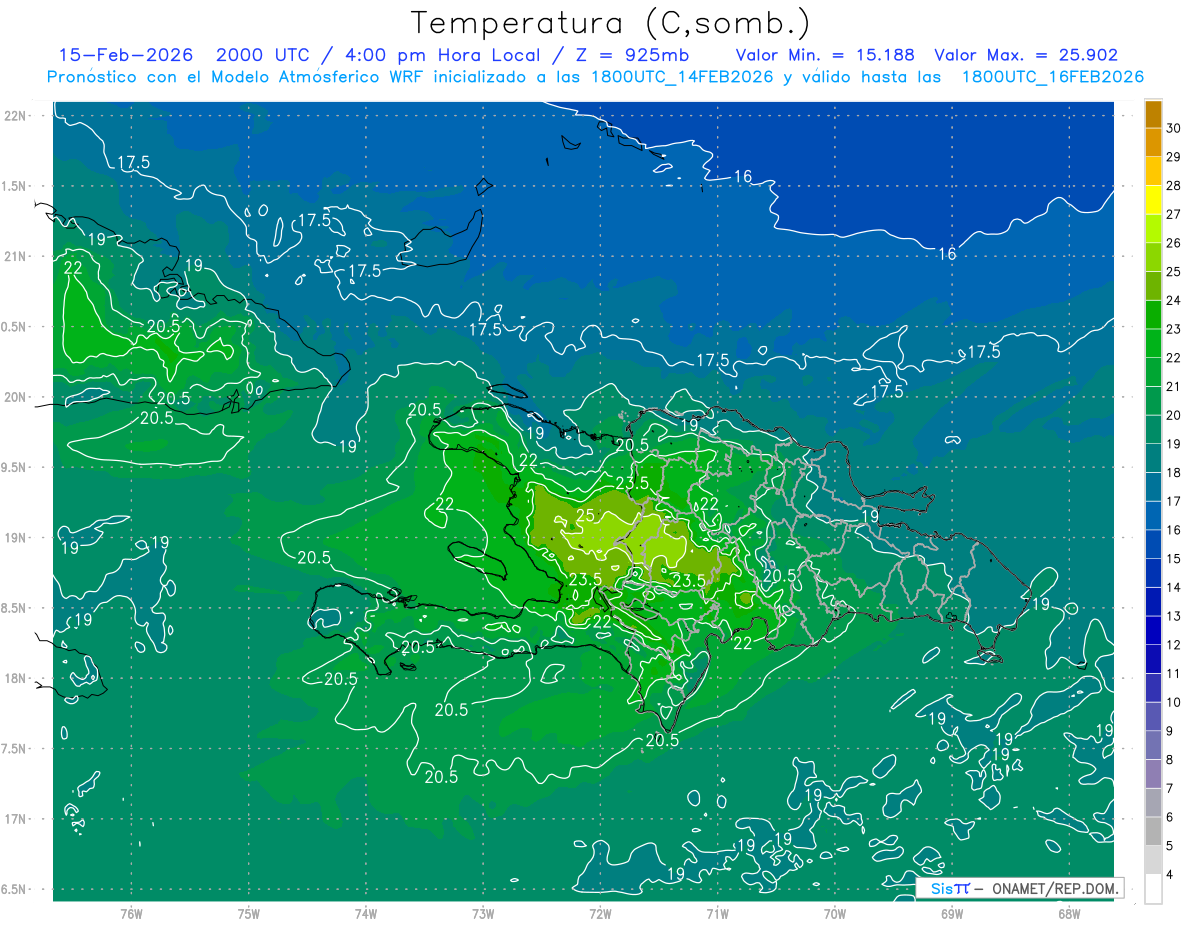Click colorbar label '13'
The image size is (1200, 927).
click(1173, 616)
